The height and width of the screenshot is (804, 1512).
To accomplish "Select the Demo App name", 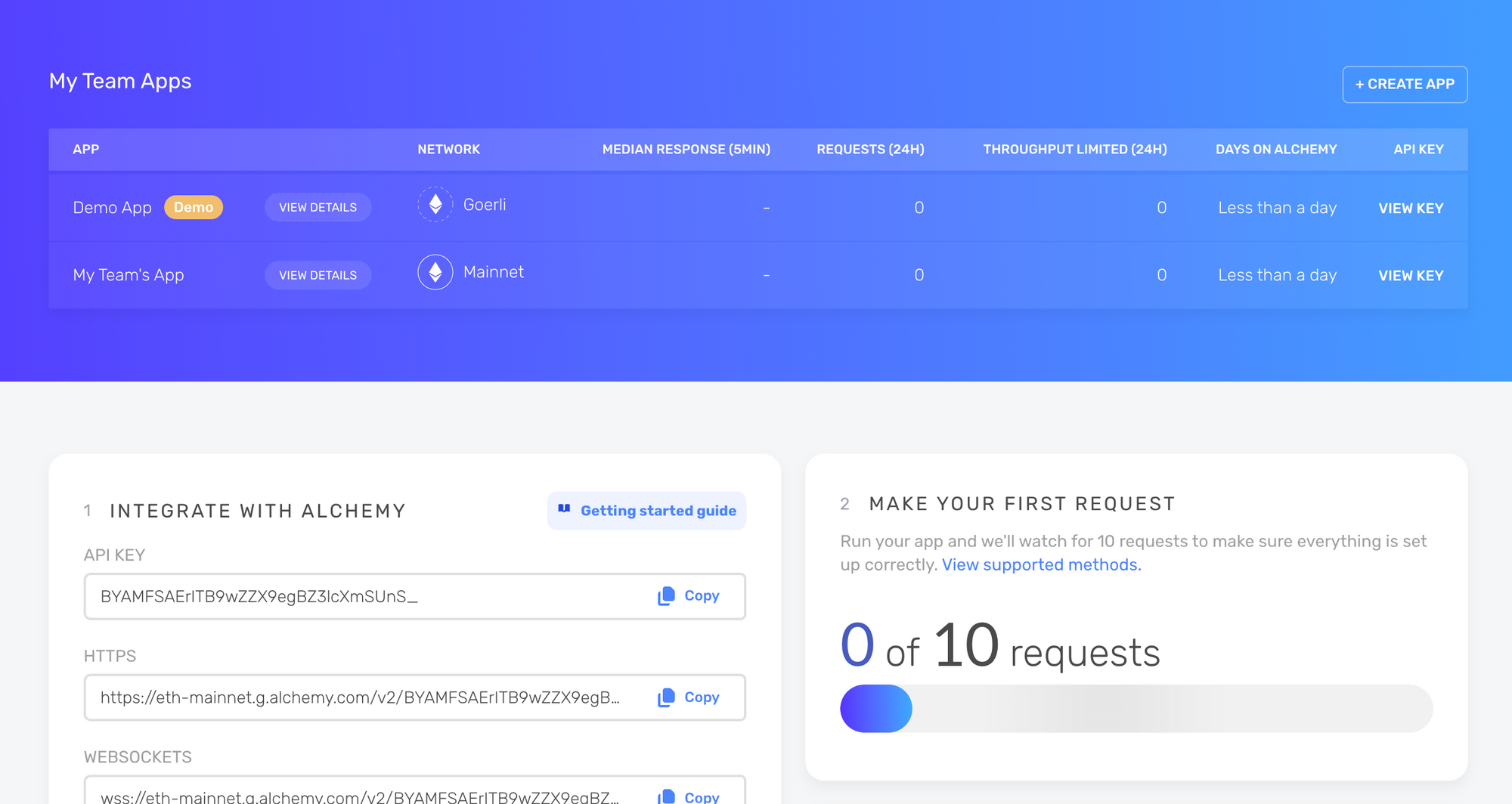I will tap(112, 208).
